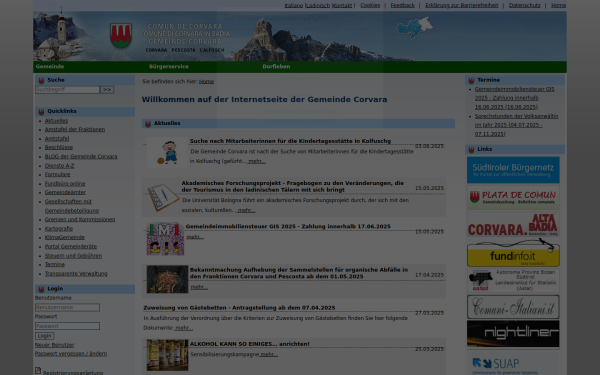Open the Kindertagesstätte news thumbnail

tap(167, 153)
